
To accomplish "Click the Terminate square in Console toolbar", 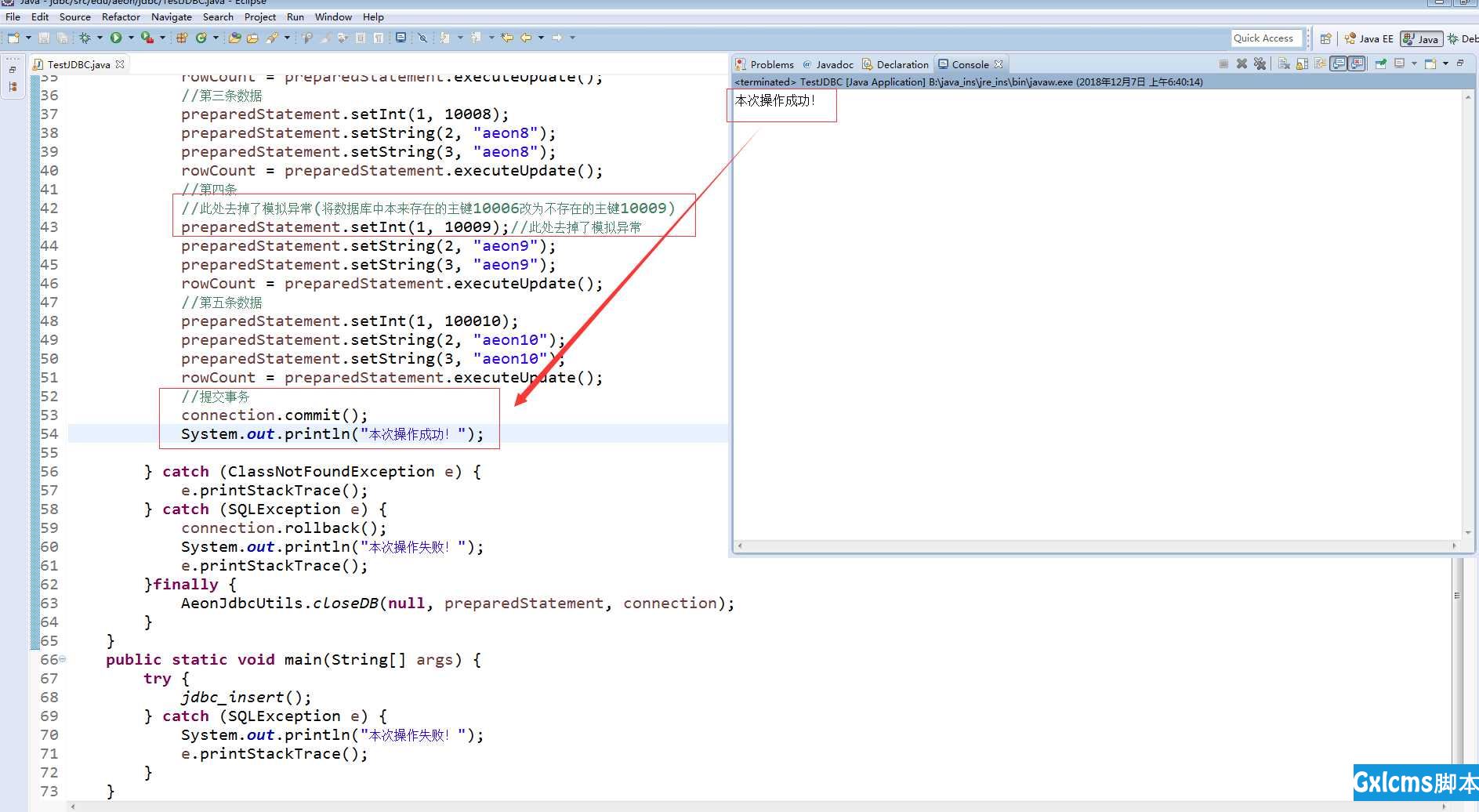I will (x=1223, y=63).
